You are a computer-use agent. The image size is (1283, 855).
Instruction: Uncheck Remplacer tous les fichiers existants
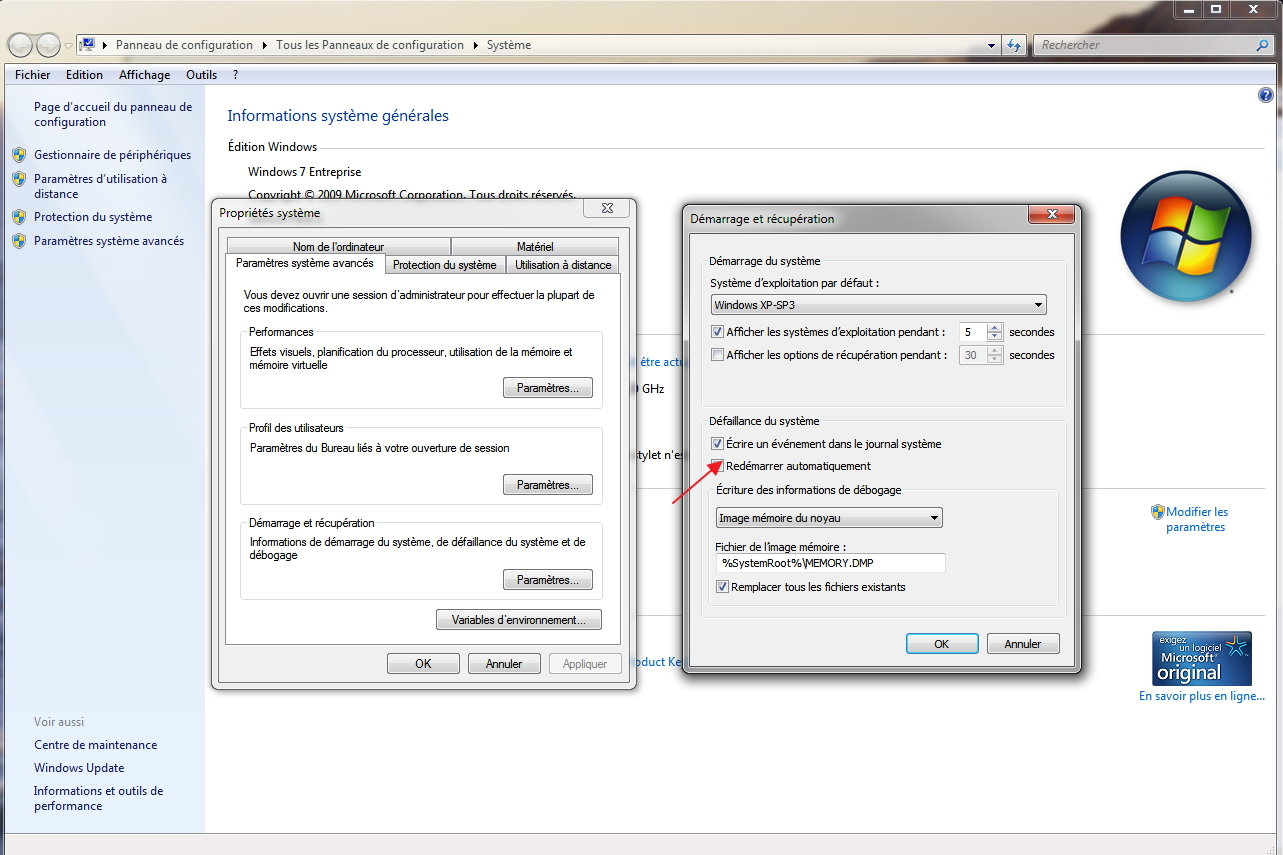point(722,587)
